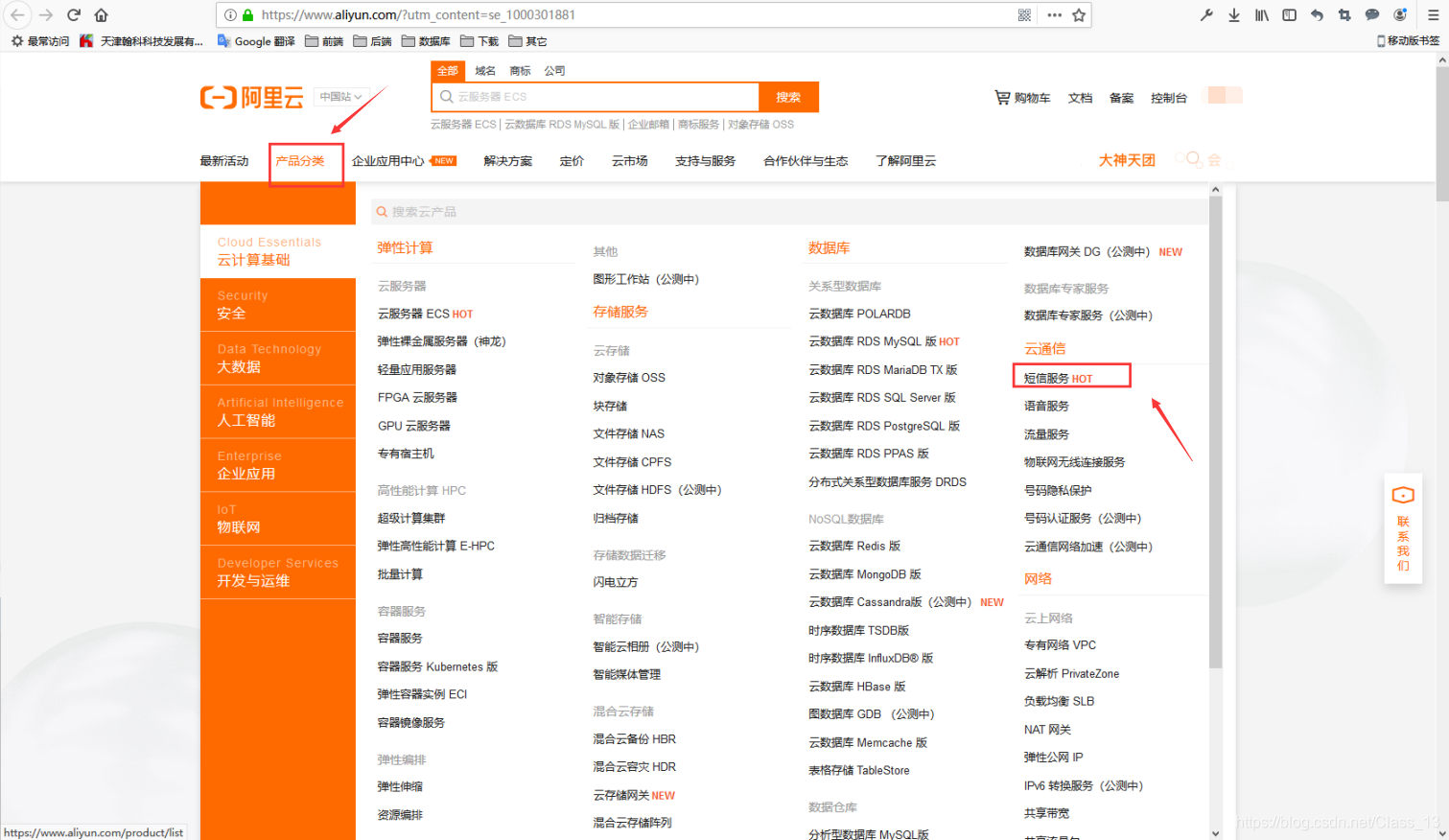Click the undo curved arrow toolbar icon
The height and width of the screenshot is (840, 1449).
[x=1317, y=14]
